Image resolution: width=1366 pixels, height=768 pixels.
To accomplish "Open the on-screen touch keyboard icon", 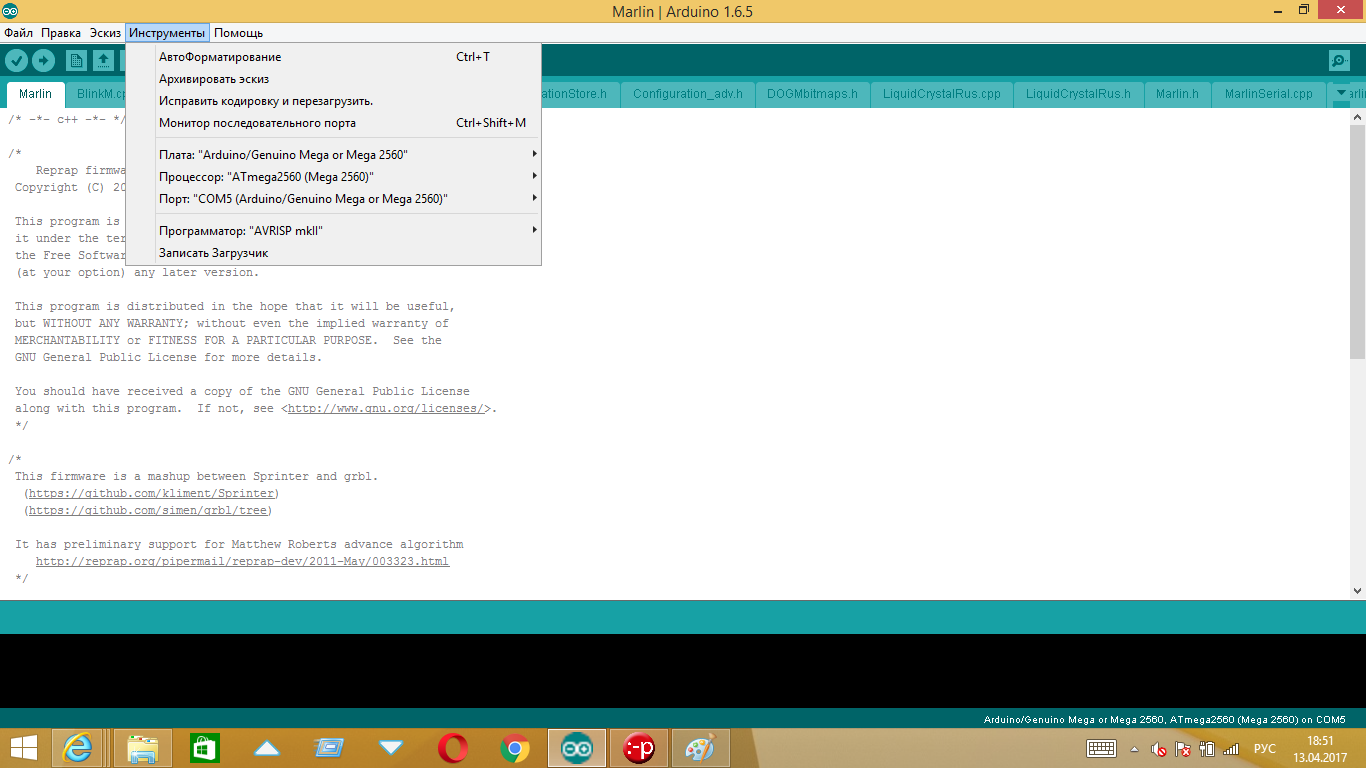I will [1101, 748].
